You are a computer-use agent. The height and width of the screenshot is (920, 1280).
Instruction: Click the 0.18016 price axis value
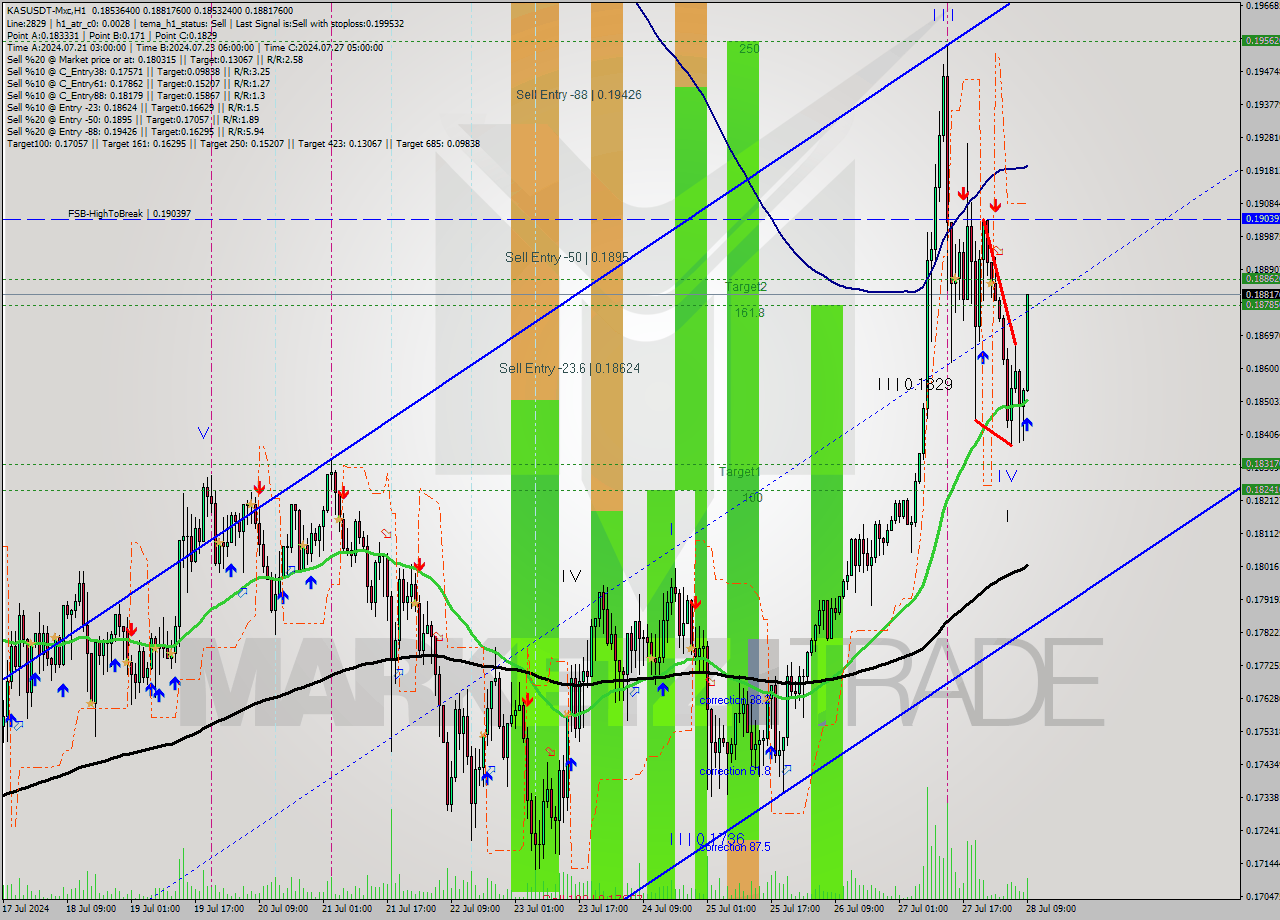tap(1263, 567)
